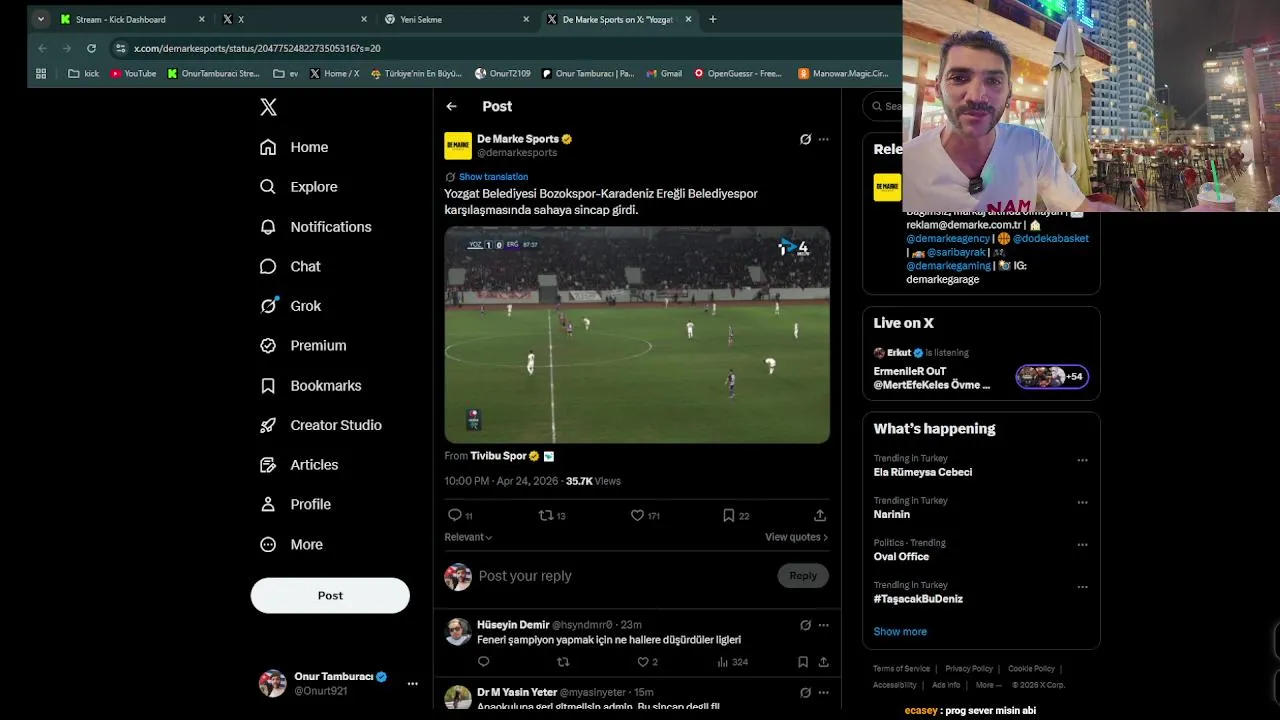Click Grok icon on De Marke post
Viewport: 1280px width, 720px height.
[x=805, y=139]
